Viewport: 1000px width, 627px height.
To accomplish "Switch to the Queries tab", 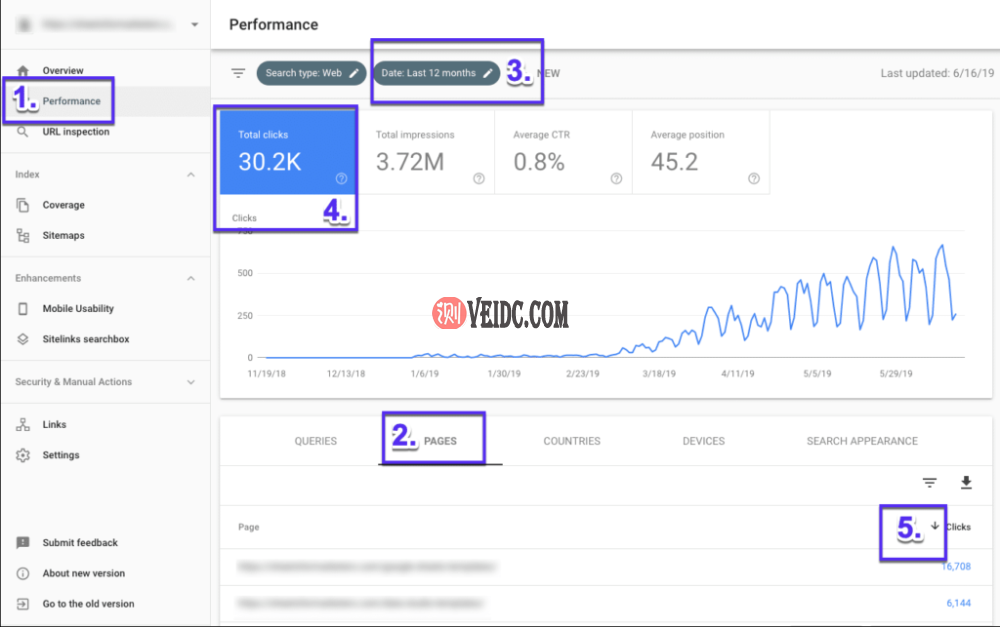I will 316,440.
